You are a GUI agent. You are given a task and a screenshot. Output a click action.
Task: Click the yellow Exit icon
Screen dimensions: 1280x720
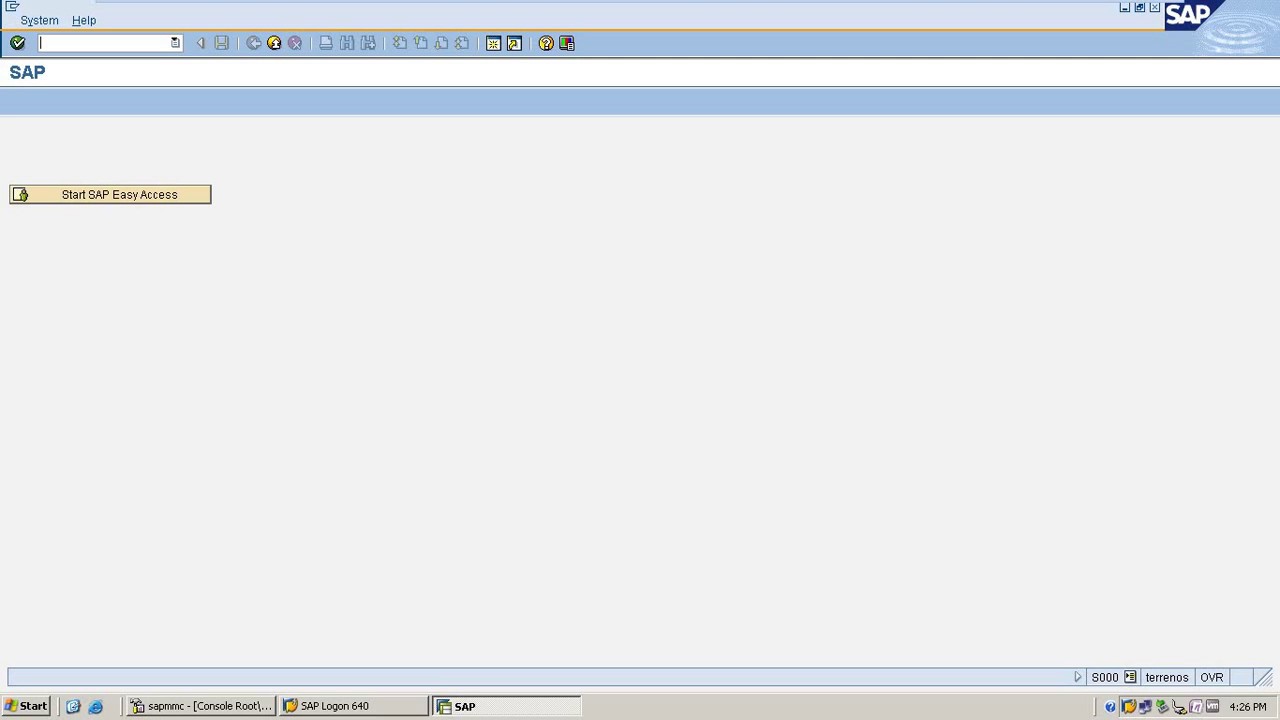[274, 43]
